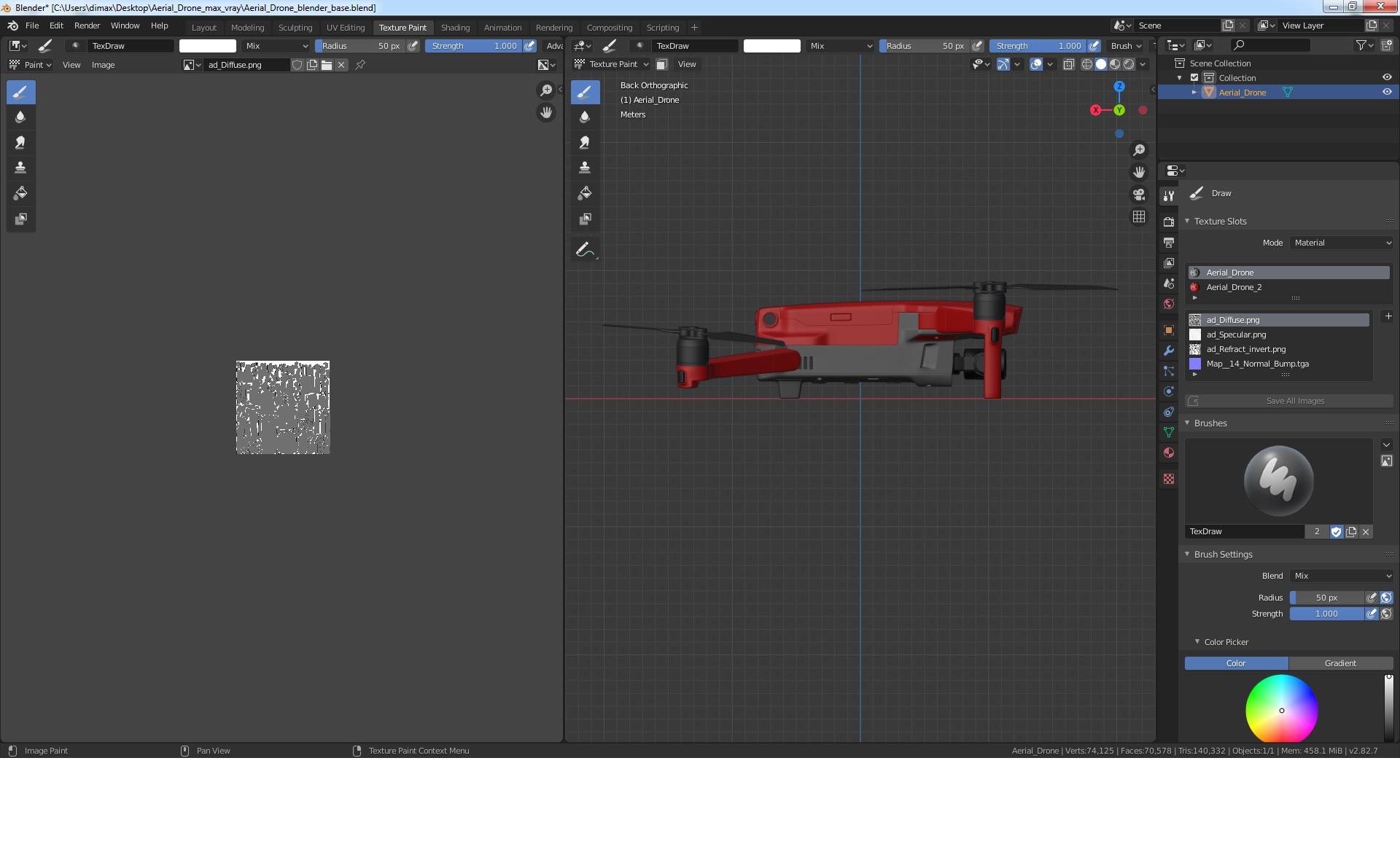Open the Render menu

point(87,26)
